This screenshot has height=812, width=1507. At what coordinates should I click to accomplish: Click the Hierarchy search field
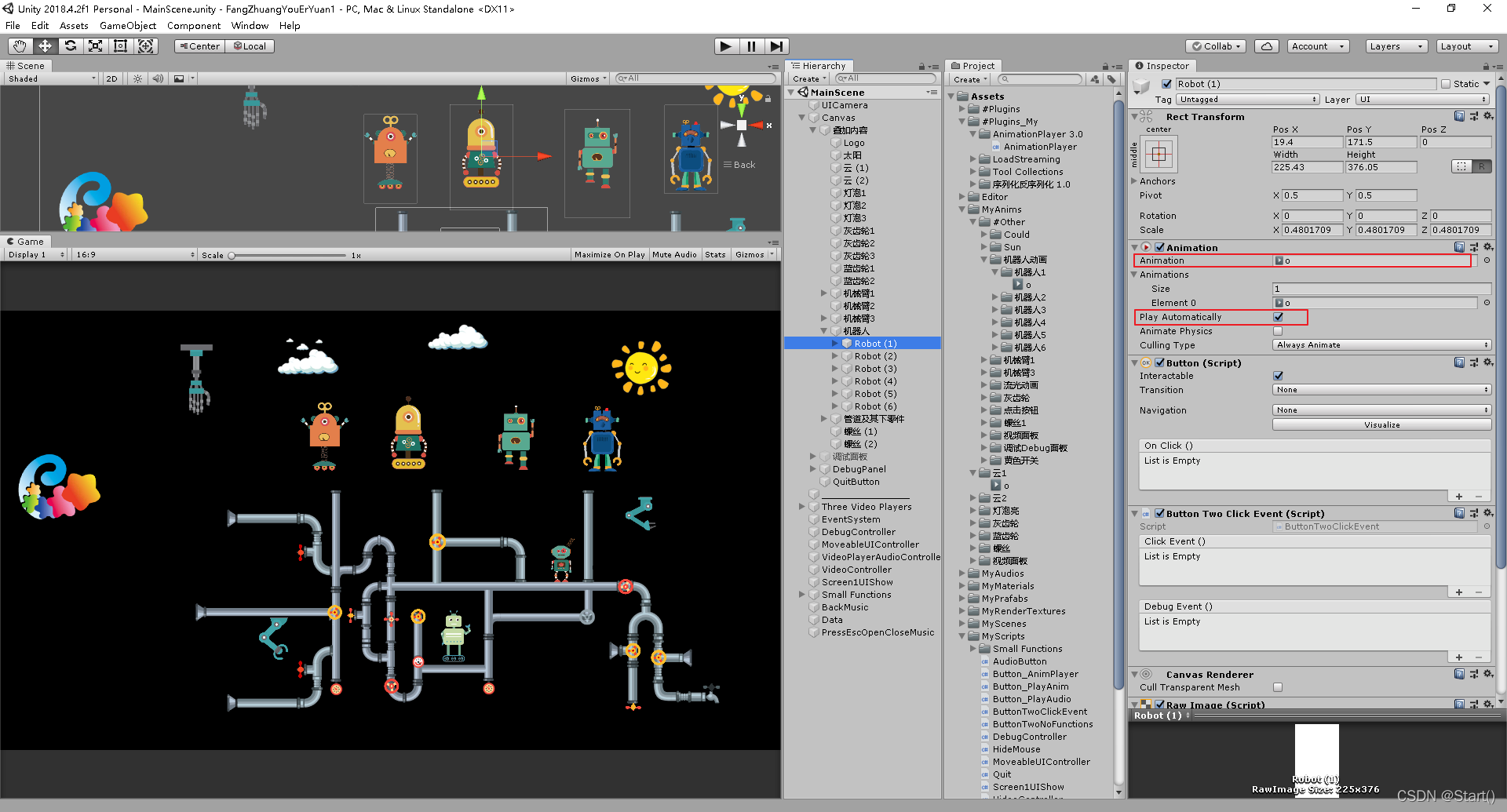[885, 78]
